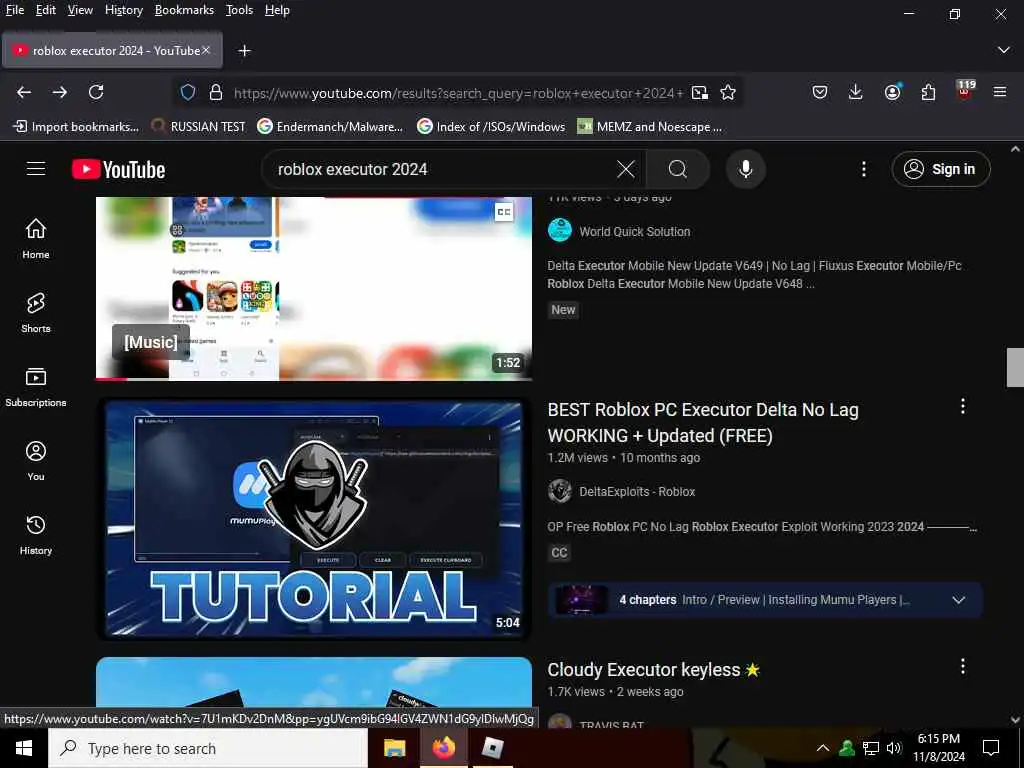Open the MEMZ and Noescape bookmark
Image resolution: width=1024 pixels, height=768 pixels.
click(650, 127)
